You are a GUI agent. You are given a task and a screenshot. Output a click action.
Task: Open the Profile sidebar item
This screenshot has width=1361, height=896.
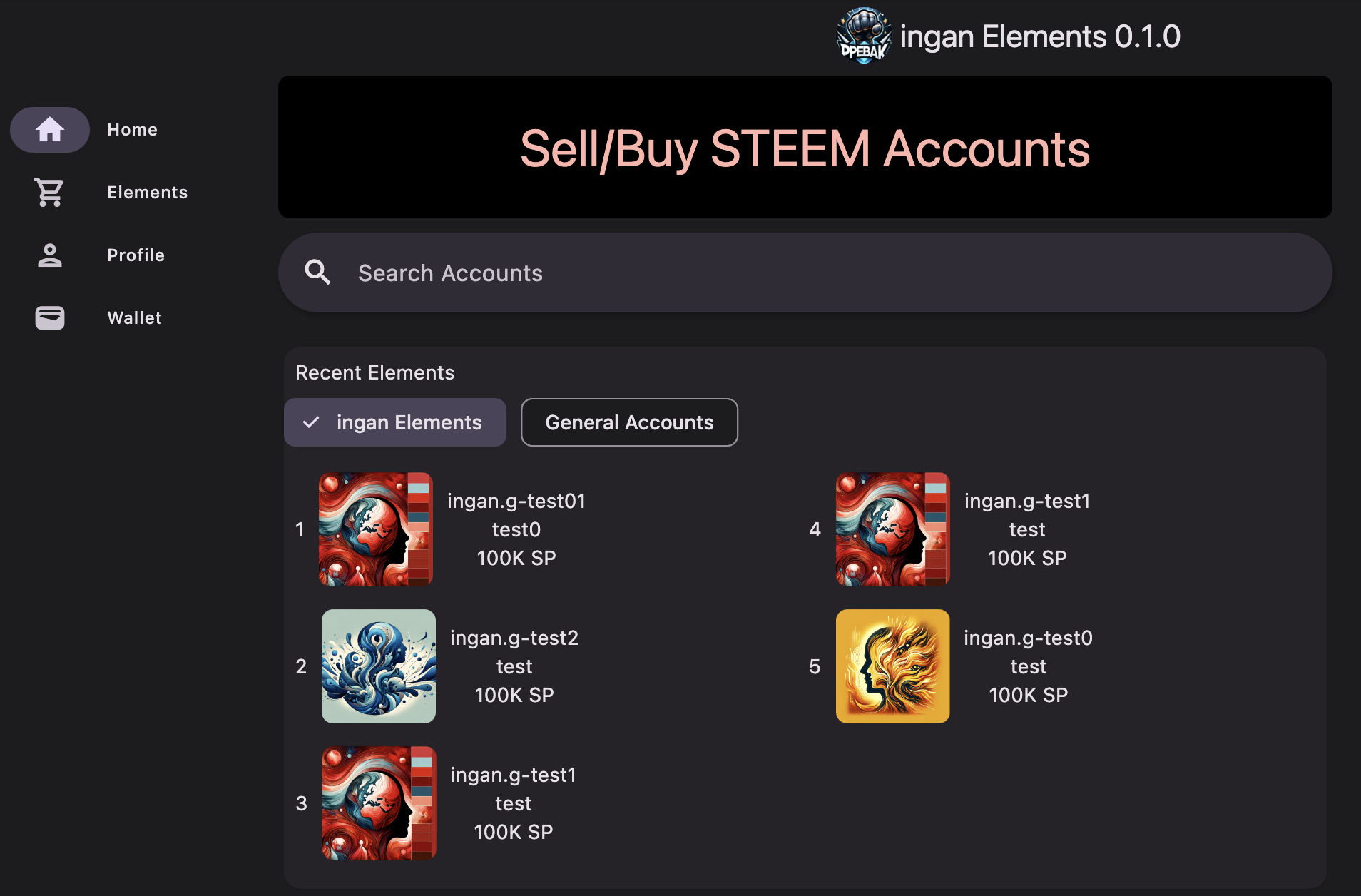tap(136, 255)
